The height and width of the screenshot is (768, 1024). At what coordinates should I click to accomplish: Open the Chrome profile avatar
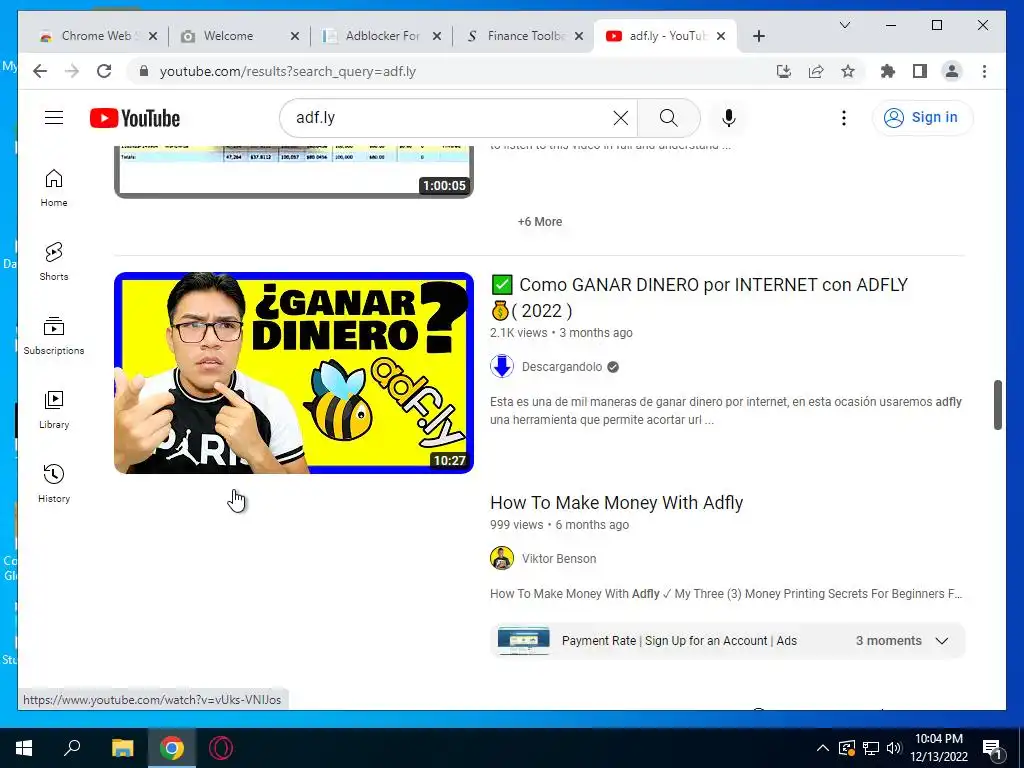(x=952, y=71)
